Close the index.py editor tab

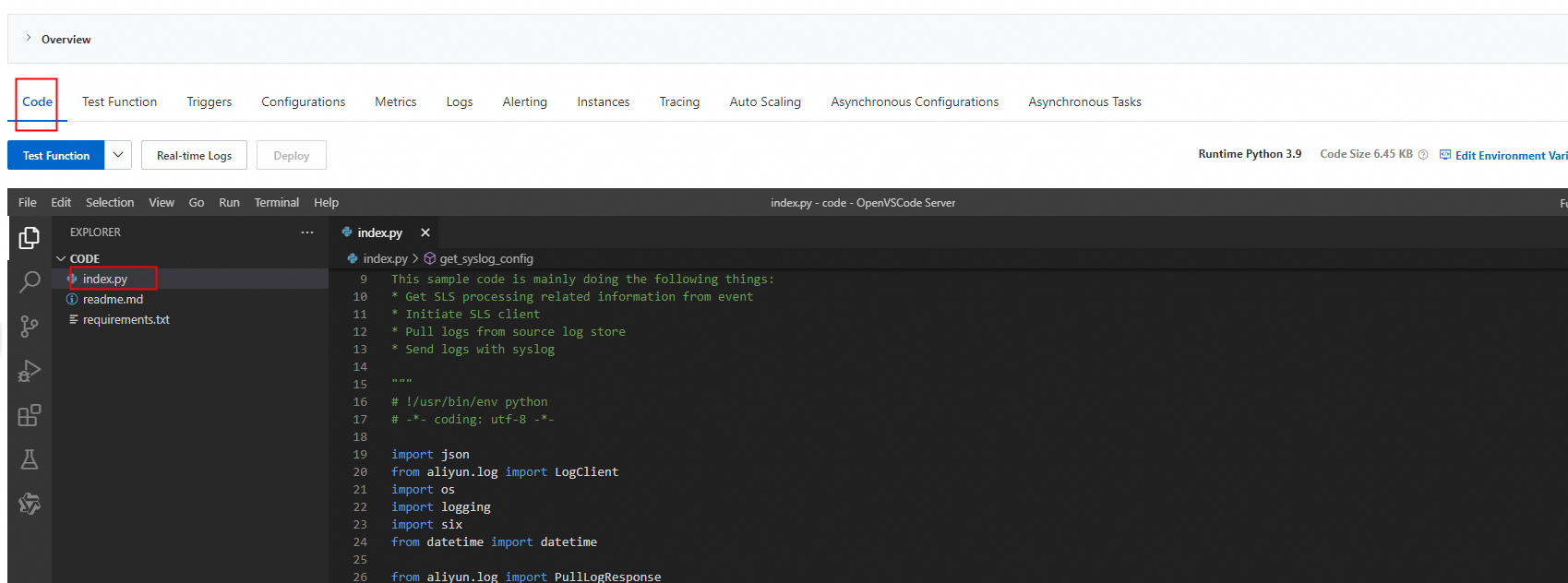tap(425, 232)
